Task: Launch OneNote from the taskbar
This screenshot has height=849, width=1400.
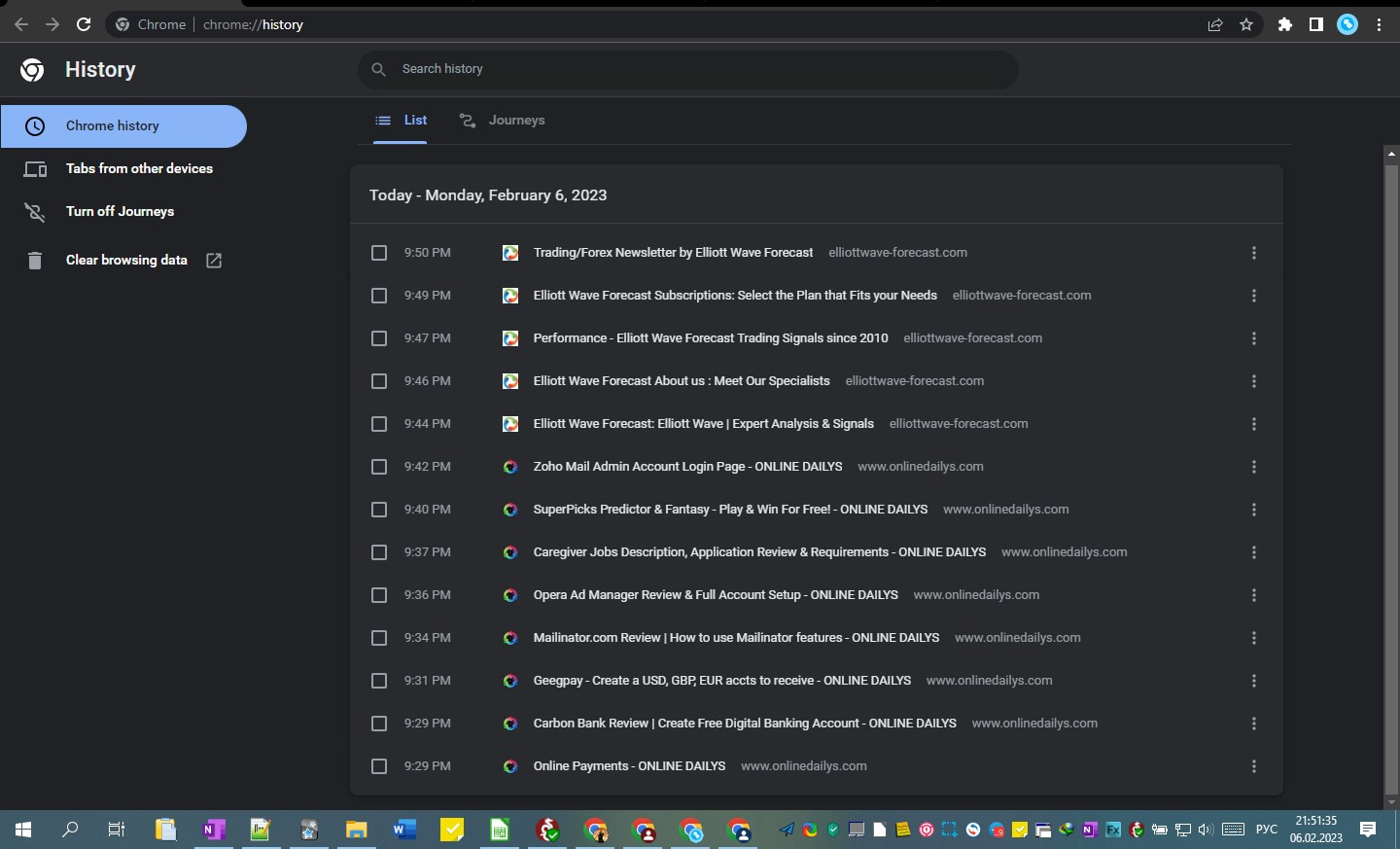Action: [x=214, y=830]
